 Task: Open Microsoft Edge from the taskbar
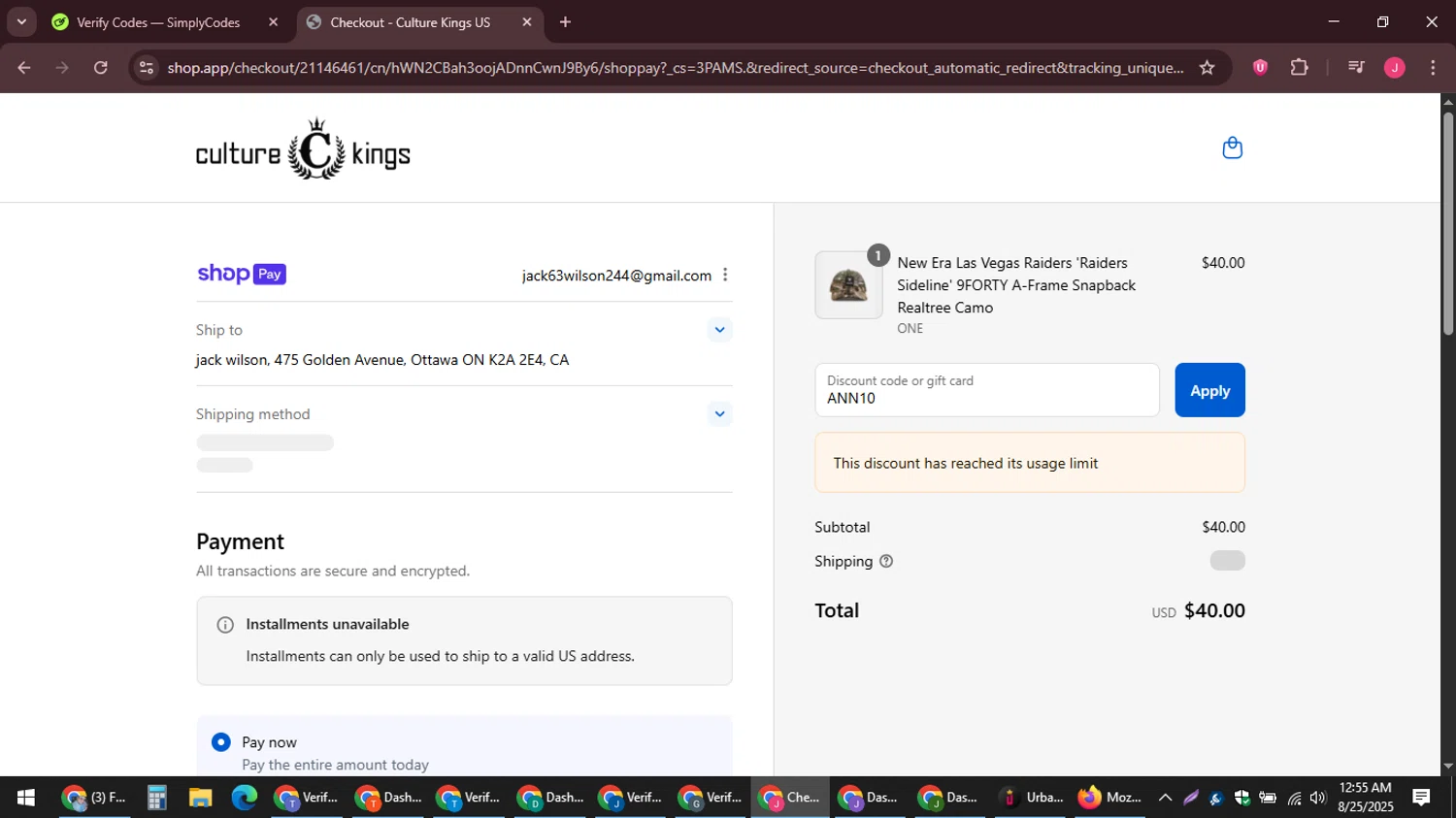[x=244, y=798]
